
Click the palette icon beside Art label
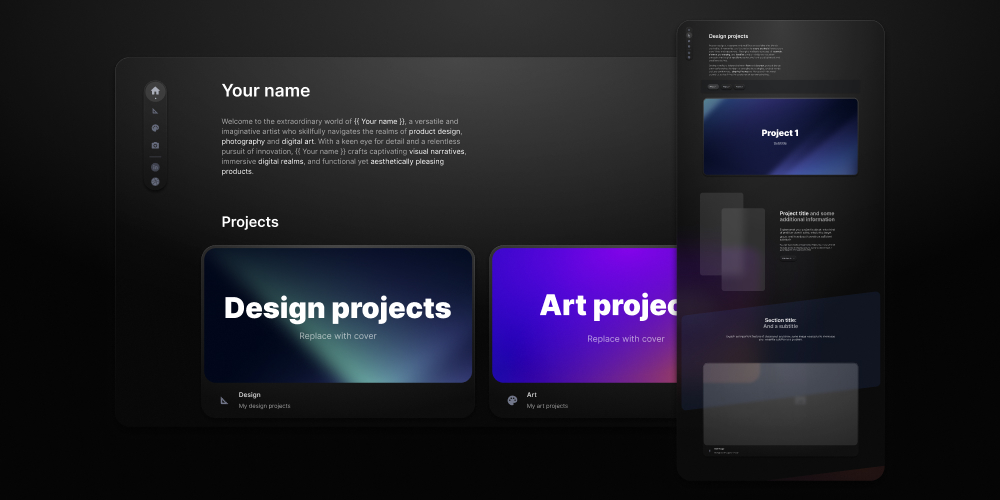pos(512,401)
